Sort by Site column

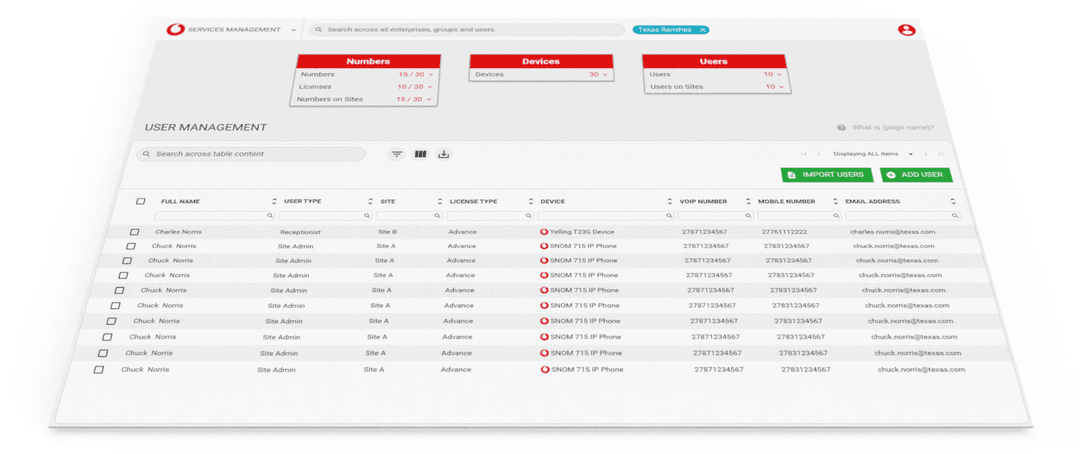(x=440, y=201)
